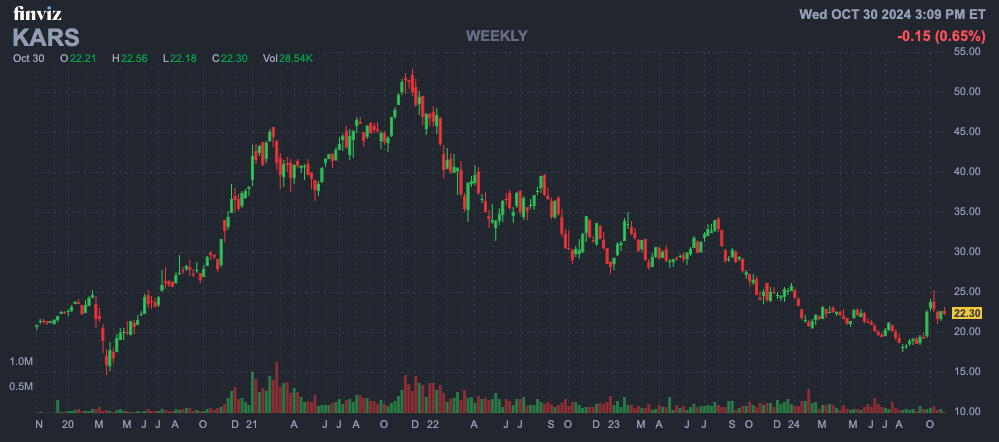The width and height of the screenshot is (999, 442).
Task: Click the Oct 30 date label
Action: point(29,58)
